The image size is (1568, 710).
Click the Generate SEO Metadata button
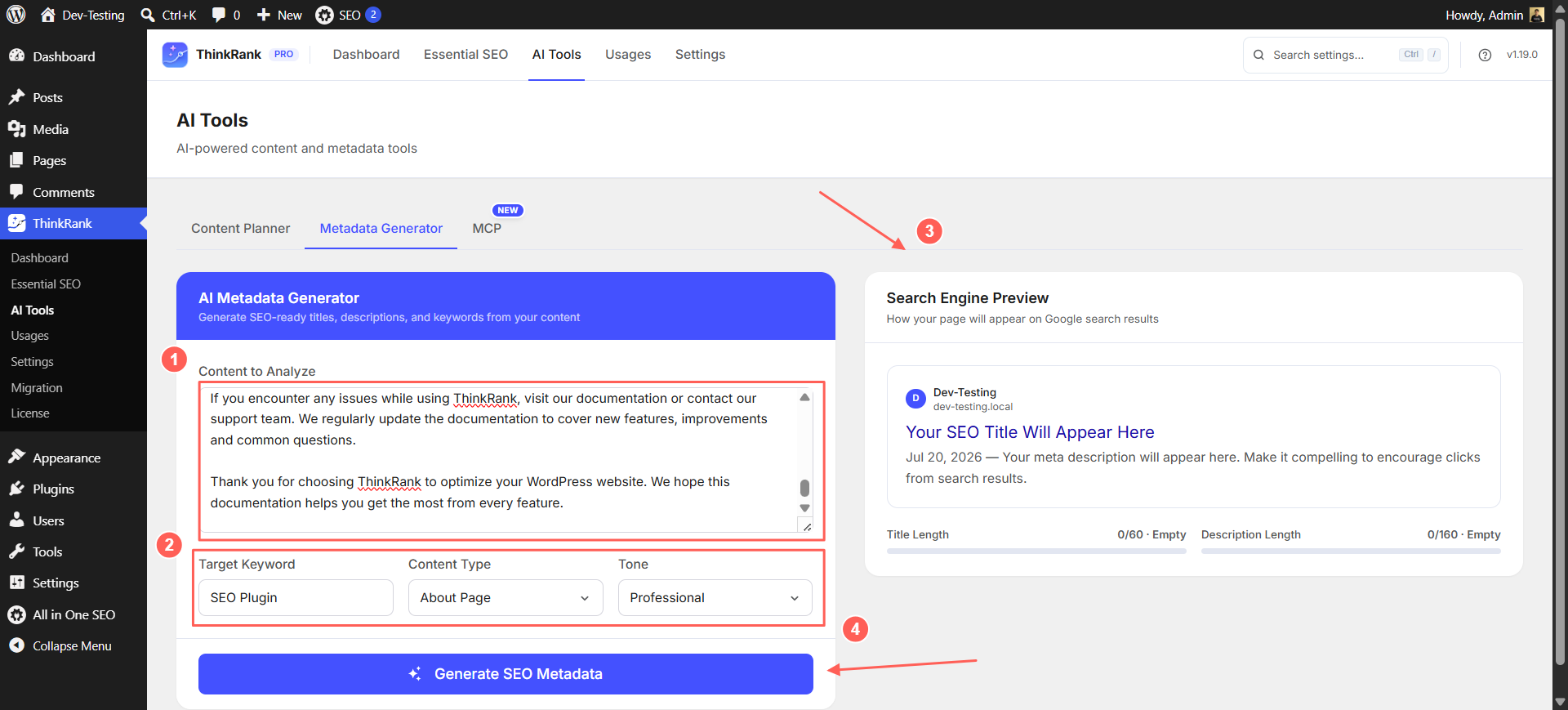pyautogui.click(x=506, y=674)
